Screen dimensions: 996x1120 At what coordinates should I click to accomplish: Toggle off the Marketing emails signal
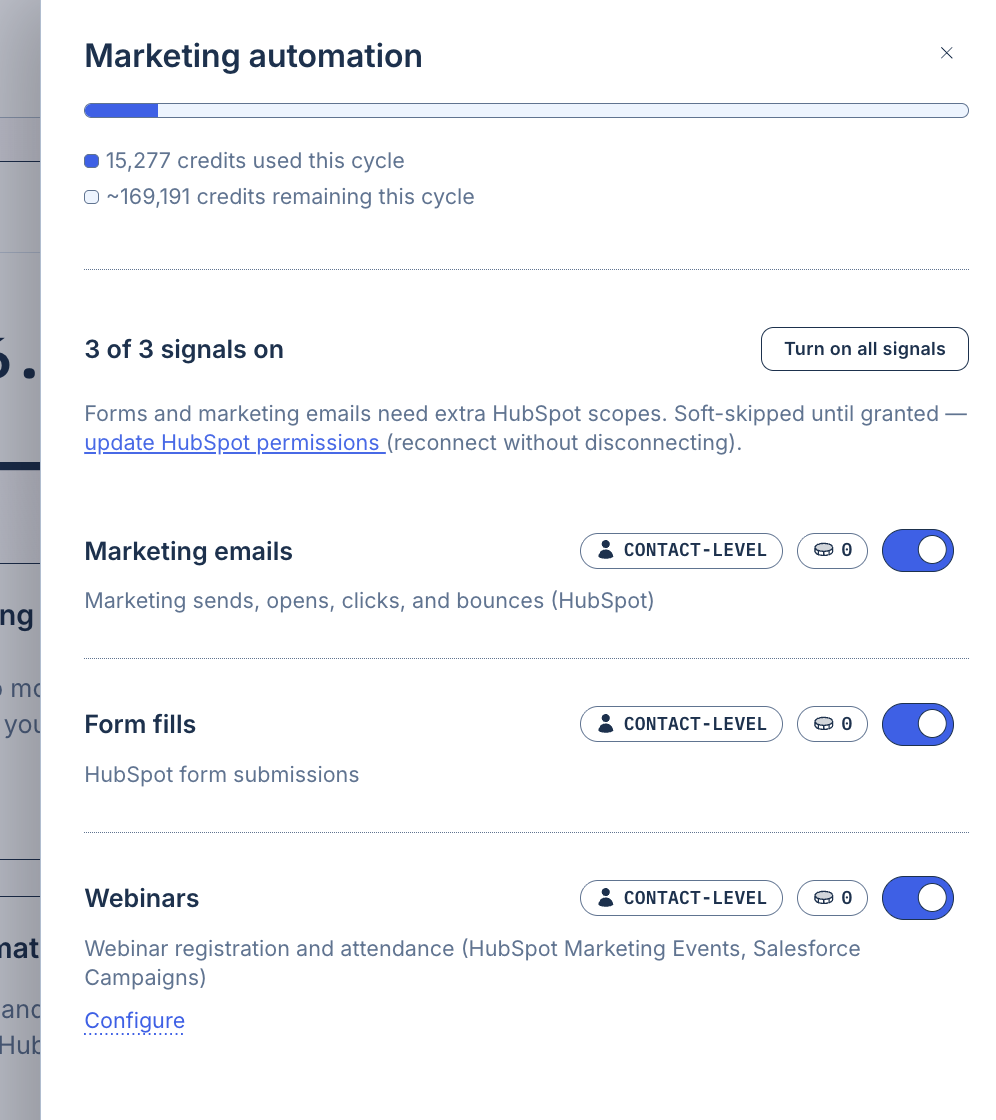pyautogui.click(x=917, y=550)
